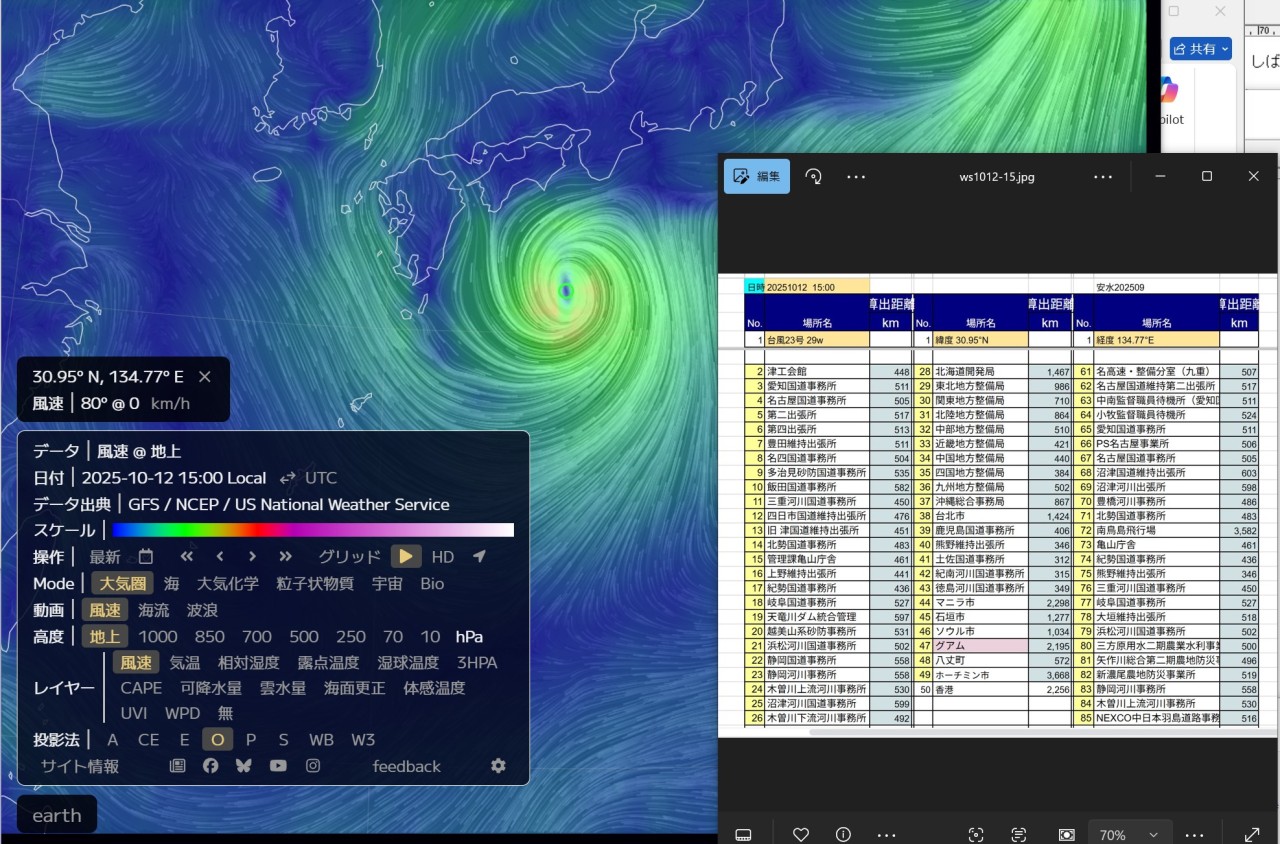Image resolution: width=1280 pixels, height=844 pixels.
Task: Click the 編集 edit button in Photos
Action: [757, 176]
